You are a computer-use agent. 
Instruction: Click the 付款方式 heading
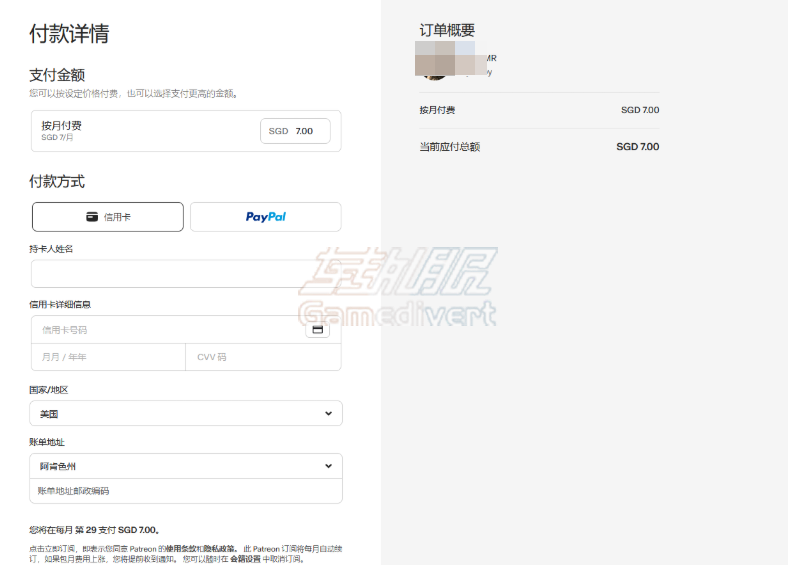point(57,181)
